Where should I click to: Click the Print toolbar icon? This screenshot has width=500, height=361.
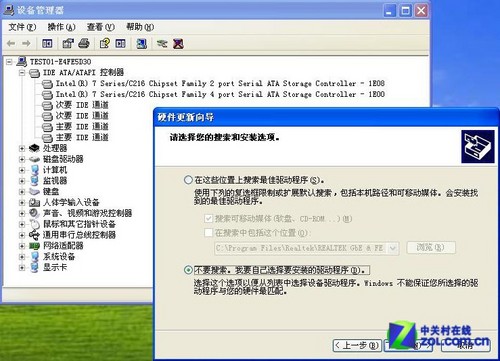tap(84, 43)
